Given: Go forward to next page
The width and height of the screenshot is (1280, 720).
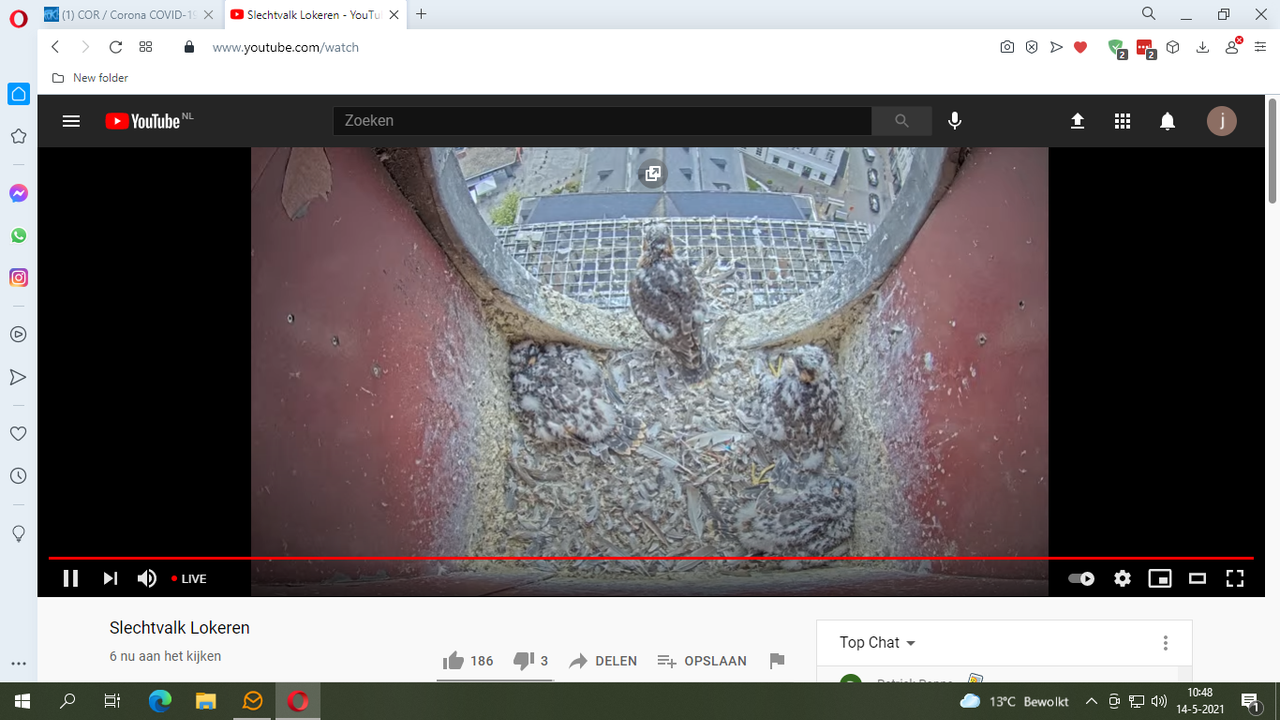Looking at the screenshot, I should point(85,47).
